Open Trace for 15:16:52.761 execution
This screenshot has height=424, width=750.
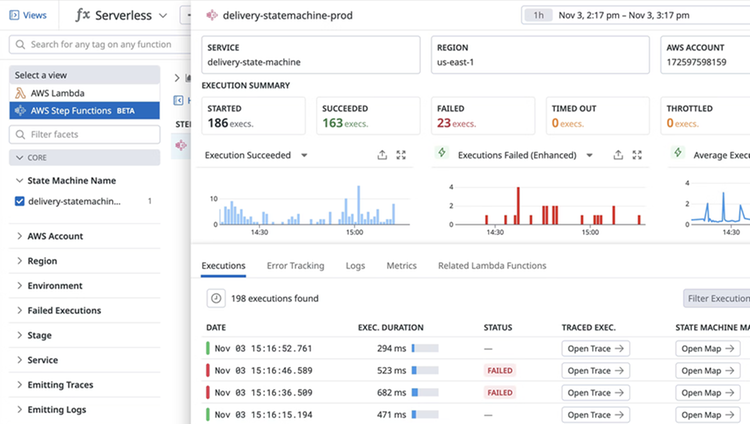click(596, 348)
